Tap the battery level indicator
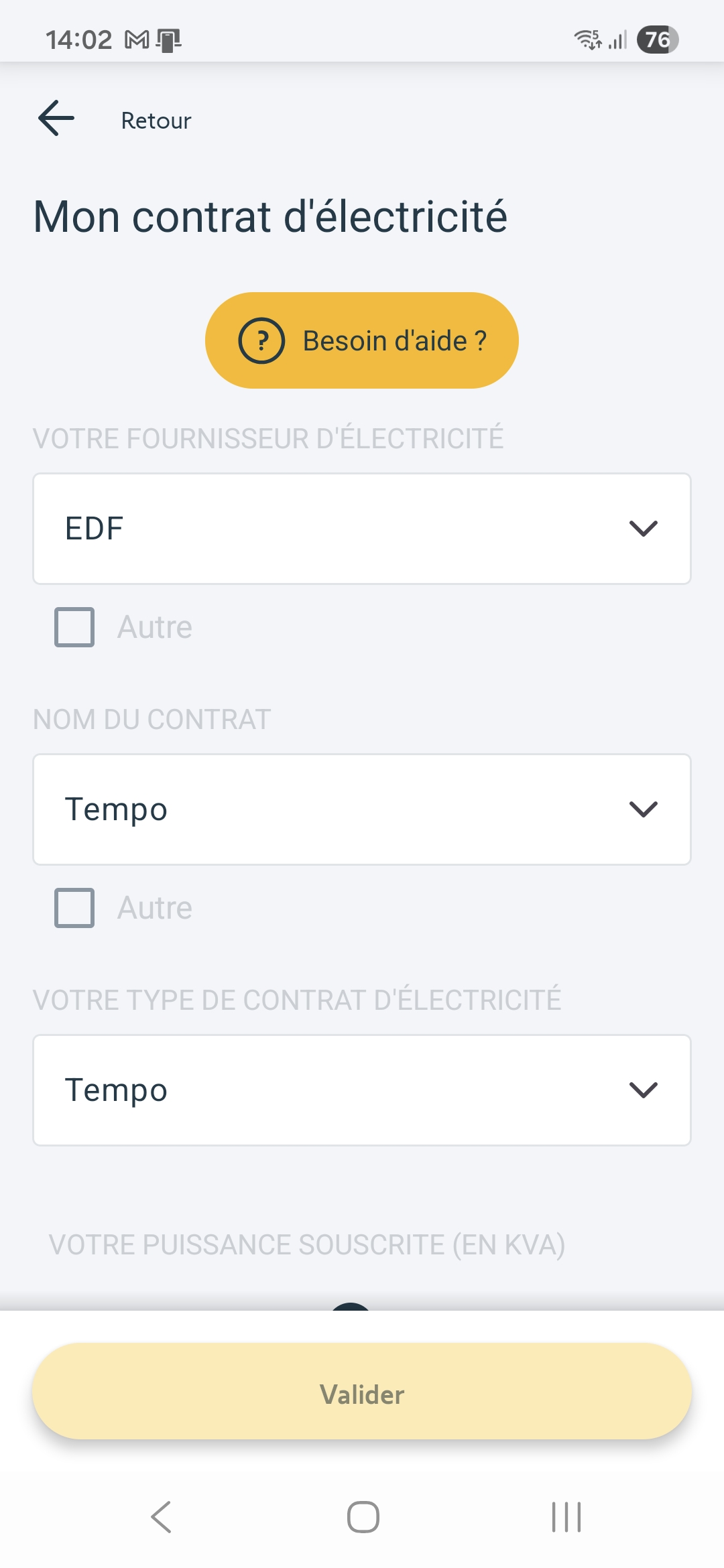 point(657,40)
